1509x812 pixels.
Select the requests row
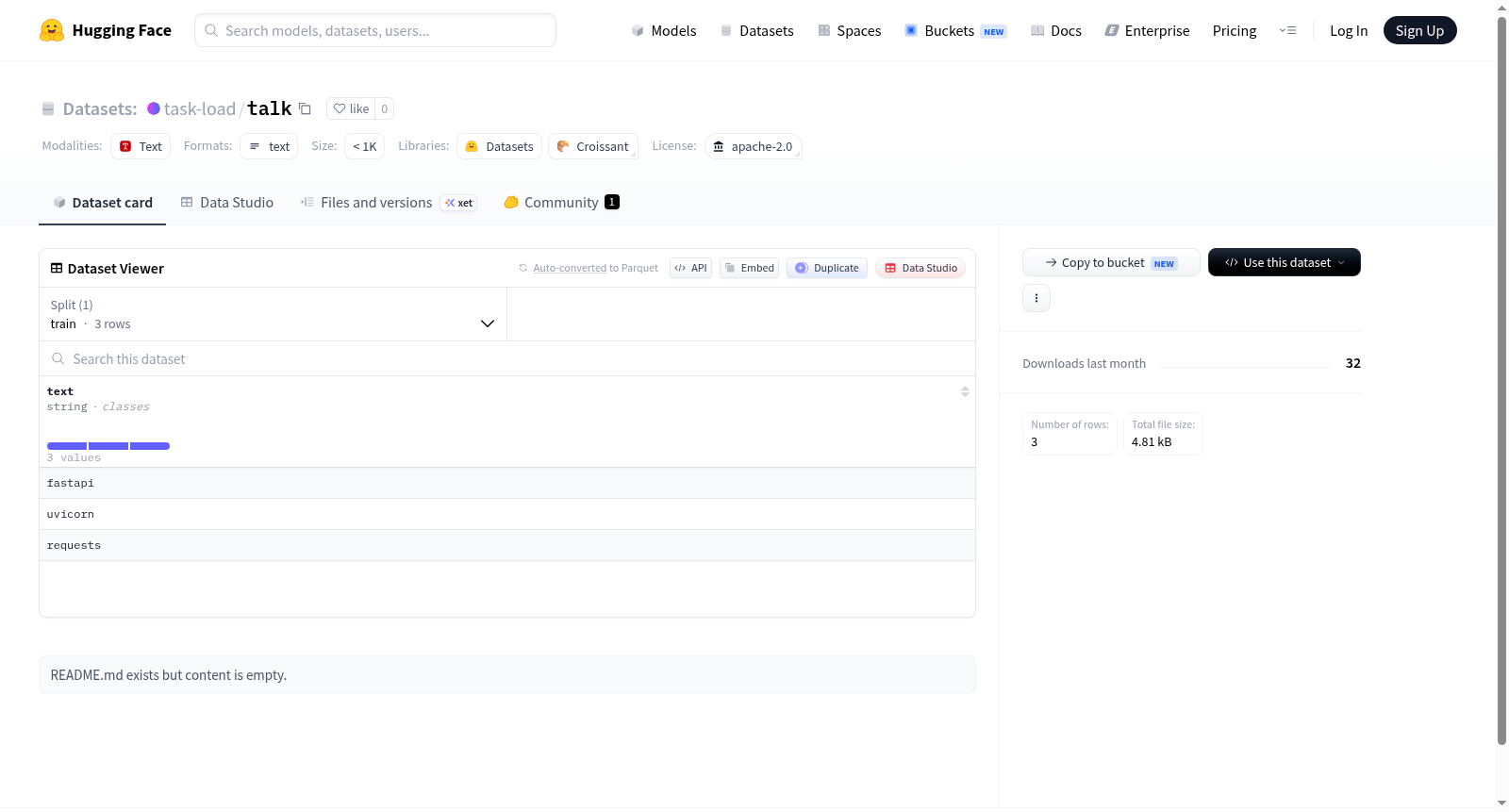[x=507, y=545]
